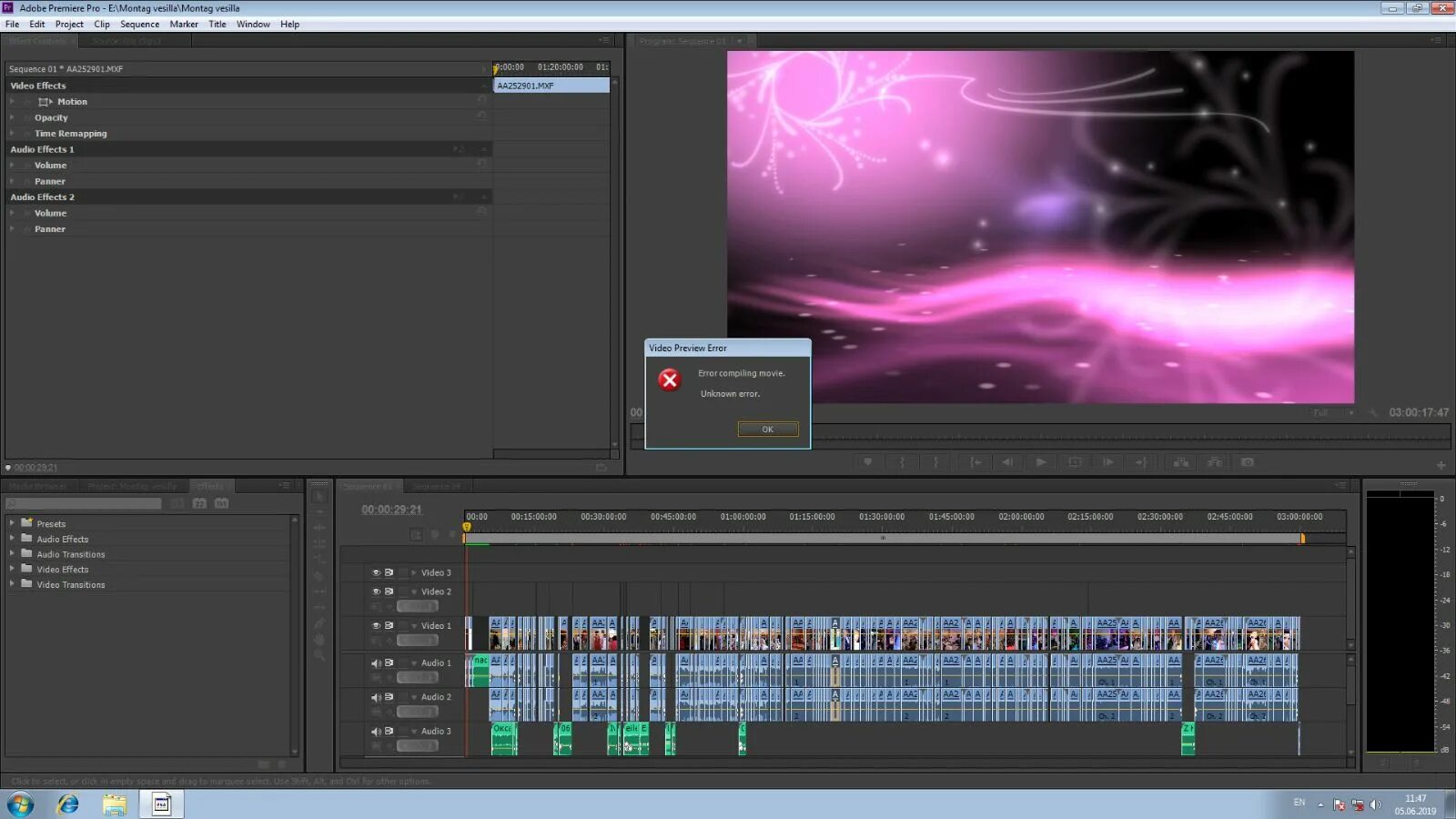Step forward one frame in Program monitor
This screenshot has height=819, width=1456.
click(1107, 462)
